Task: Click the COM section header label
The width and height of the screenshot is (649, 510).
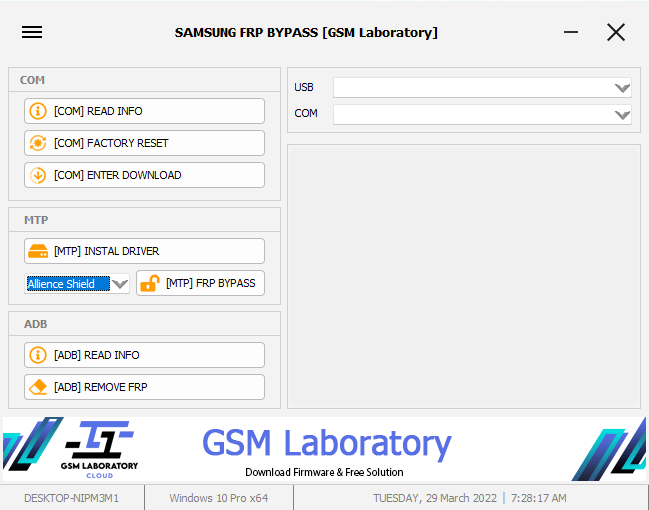Action: click(x=32, y=80)
